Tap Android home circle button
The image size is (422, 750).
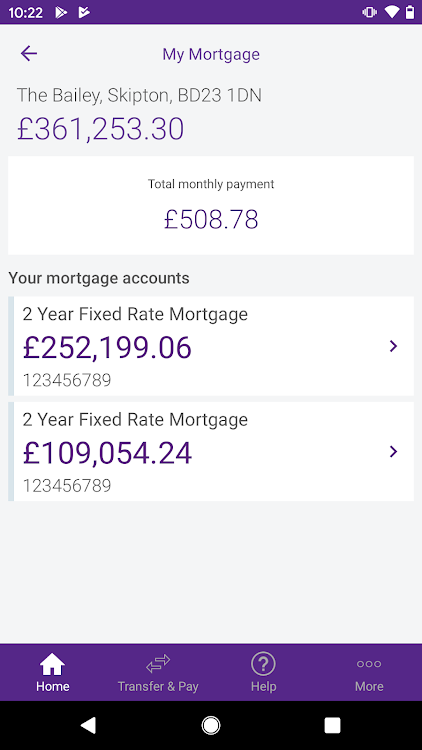(x=211, y=725)
